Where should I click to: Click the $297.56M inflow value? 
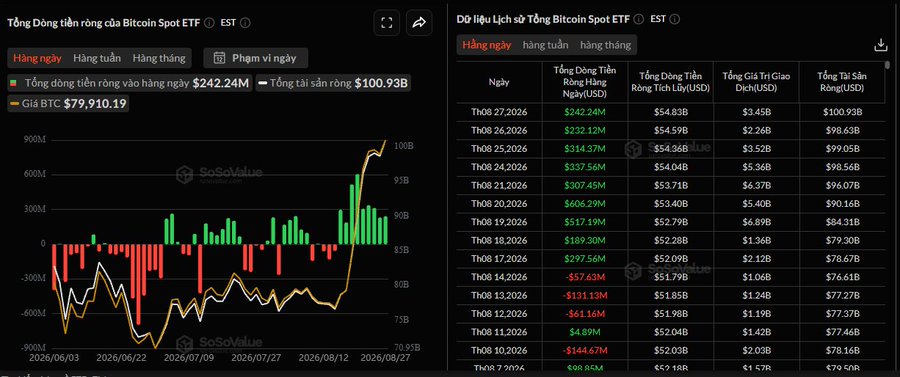[584, 259]
